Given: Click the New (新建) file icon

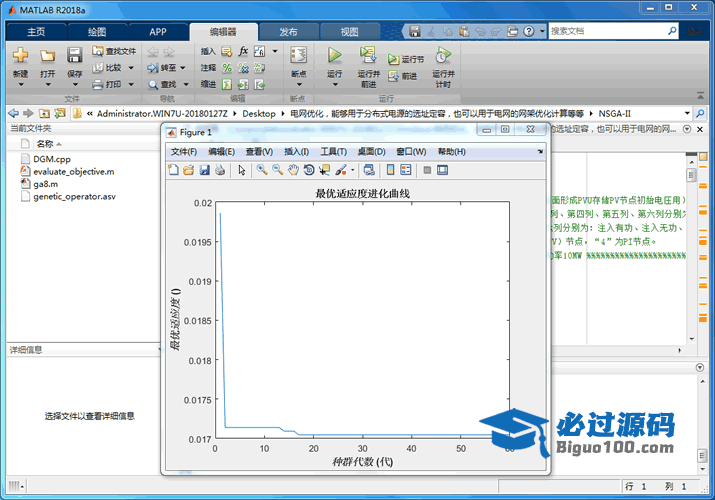Looking at the screenshot, I should coord(20,55).
